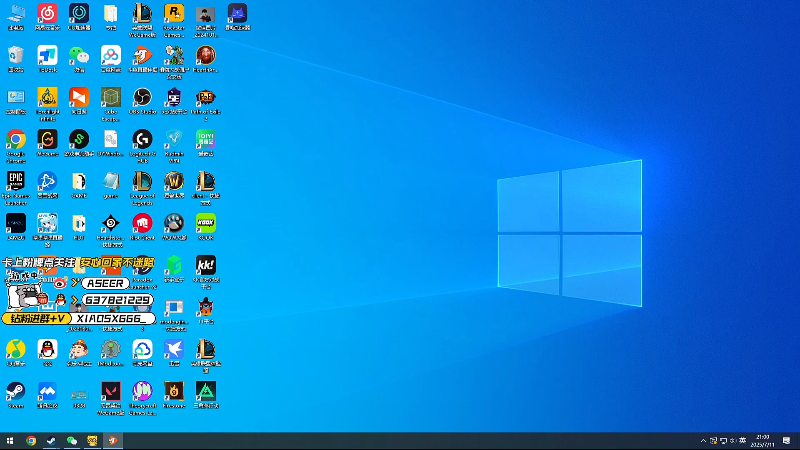Open the UU accelerator shortcut
800x450 pixels.
[x=79, y=14]
